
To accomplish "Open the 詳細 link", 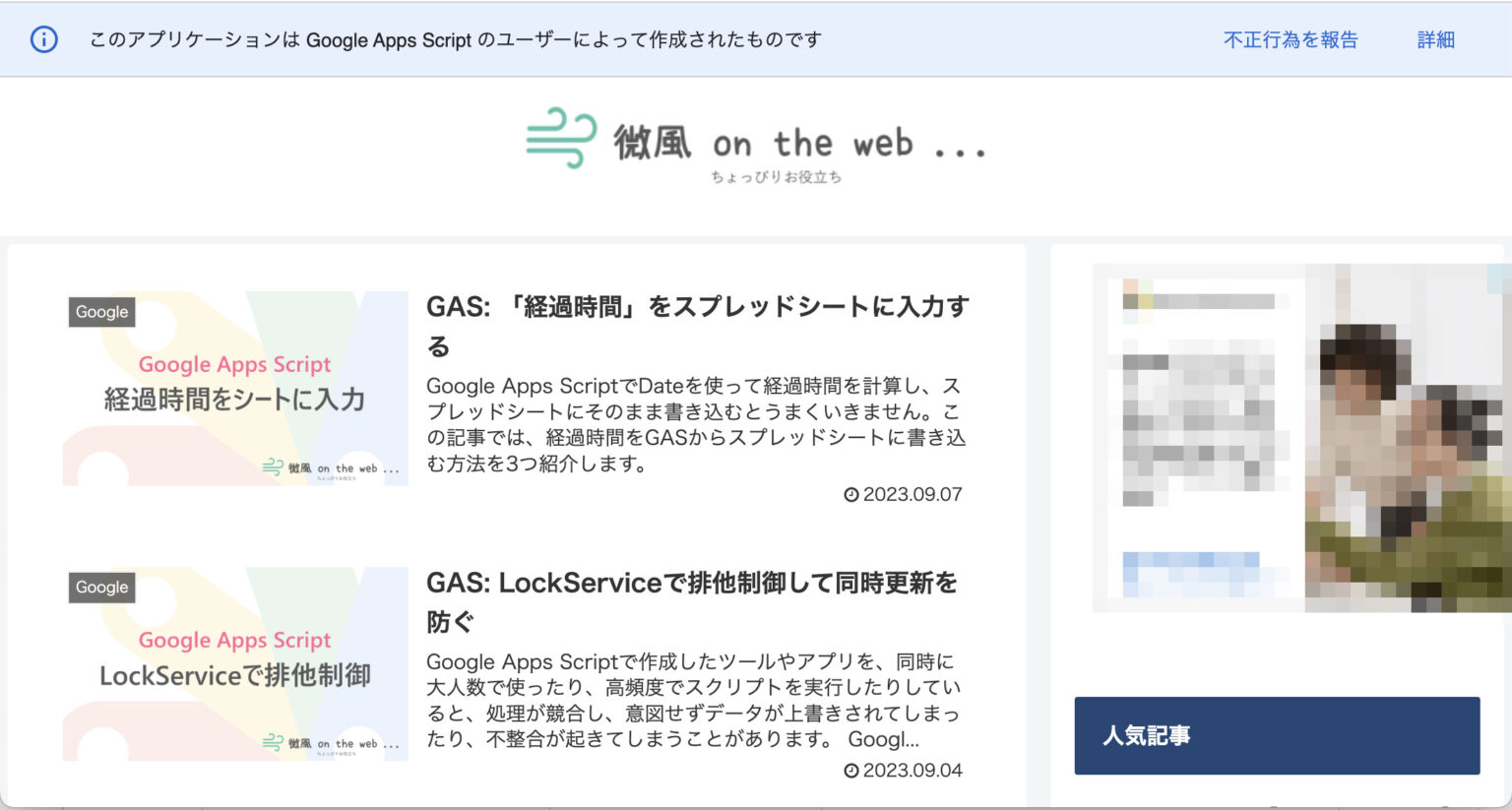I will point(1434,40).
